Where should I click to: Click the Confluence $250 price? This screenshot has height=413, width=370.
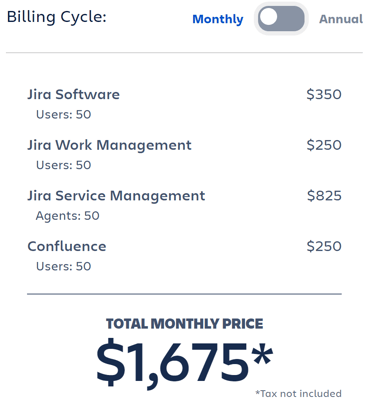[x=324, y=246]
